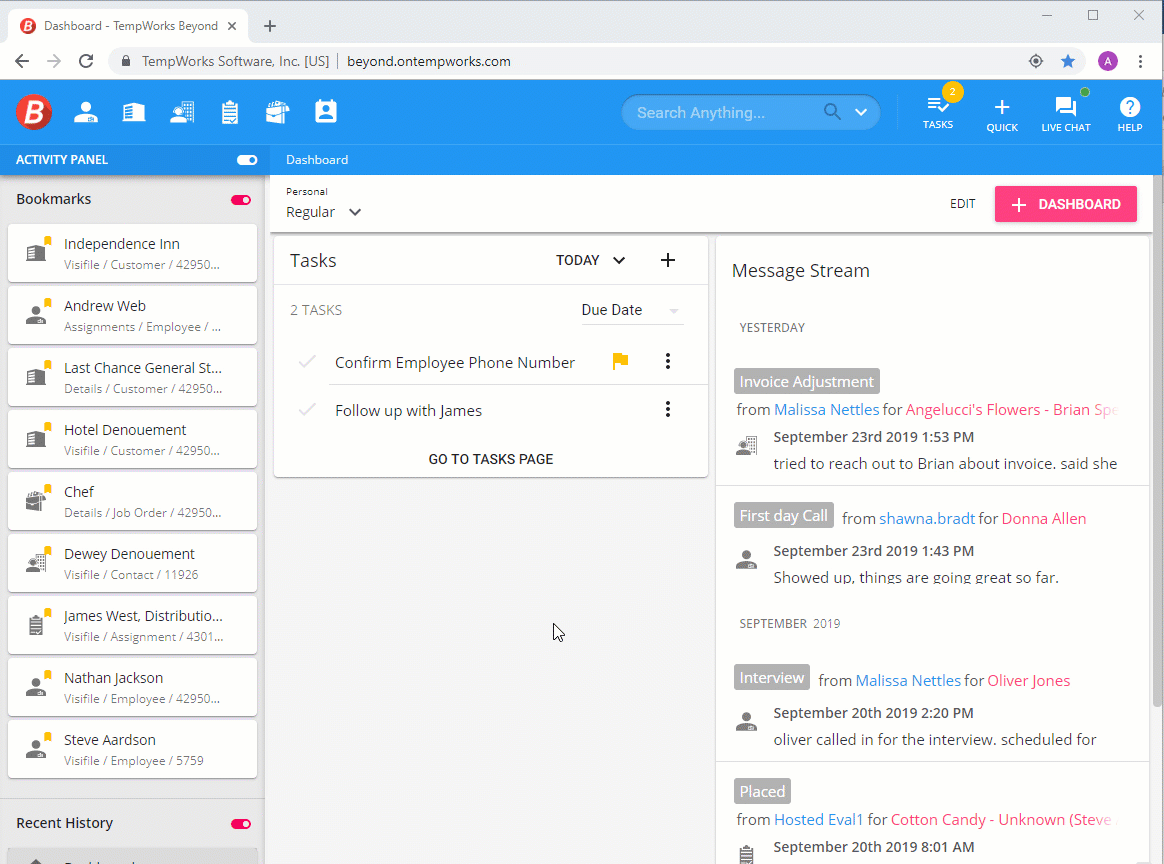
Task: Open Chrome three-dot menu
Action: point(1141,61)
